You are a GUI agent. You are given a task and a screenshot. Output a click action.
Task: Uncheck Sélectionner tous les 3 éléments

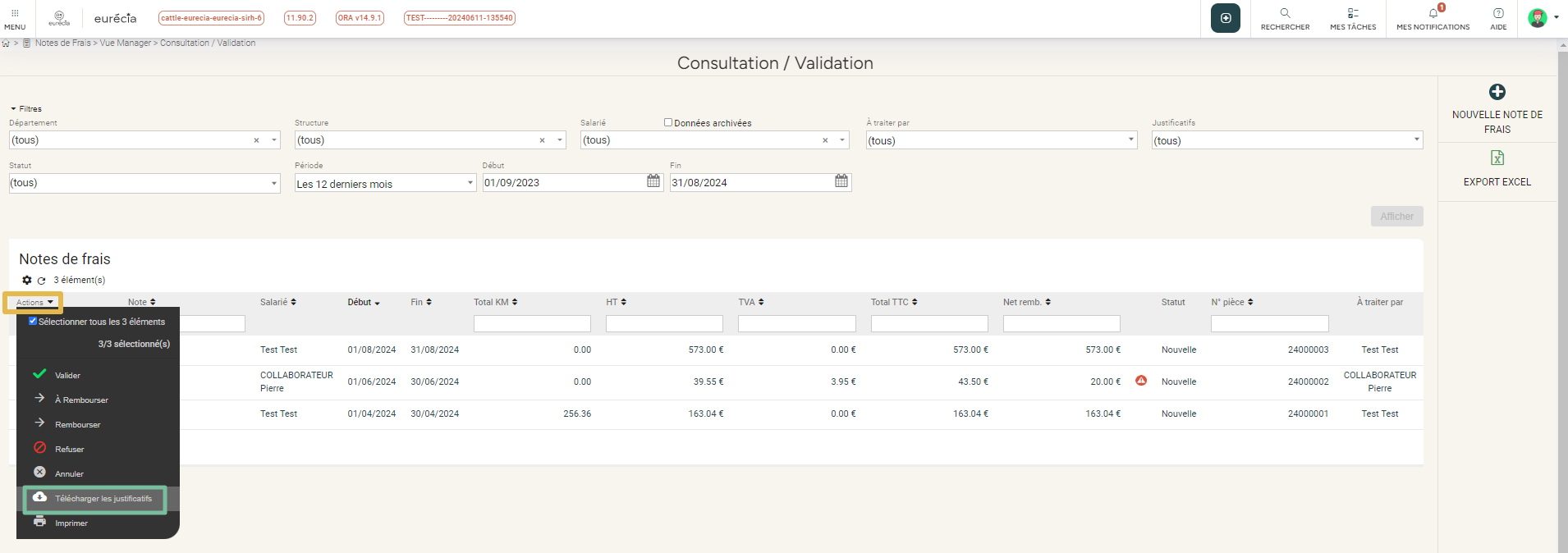33,321
